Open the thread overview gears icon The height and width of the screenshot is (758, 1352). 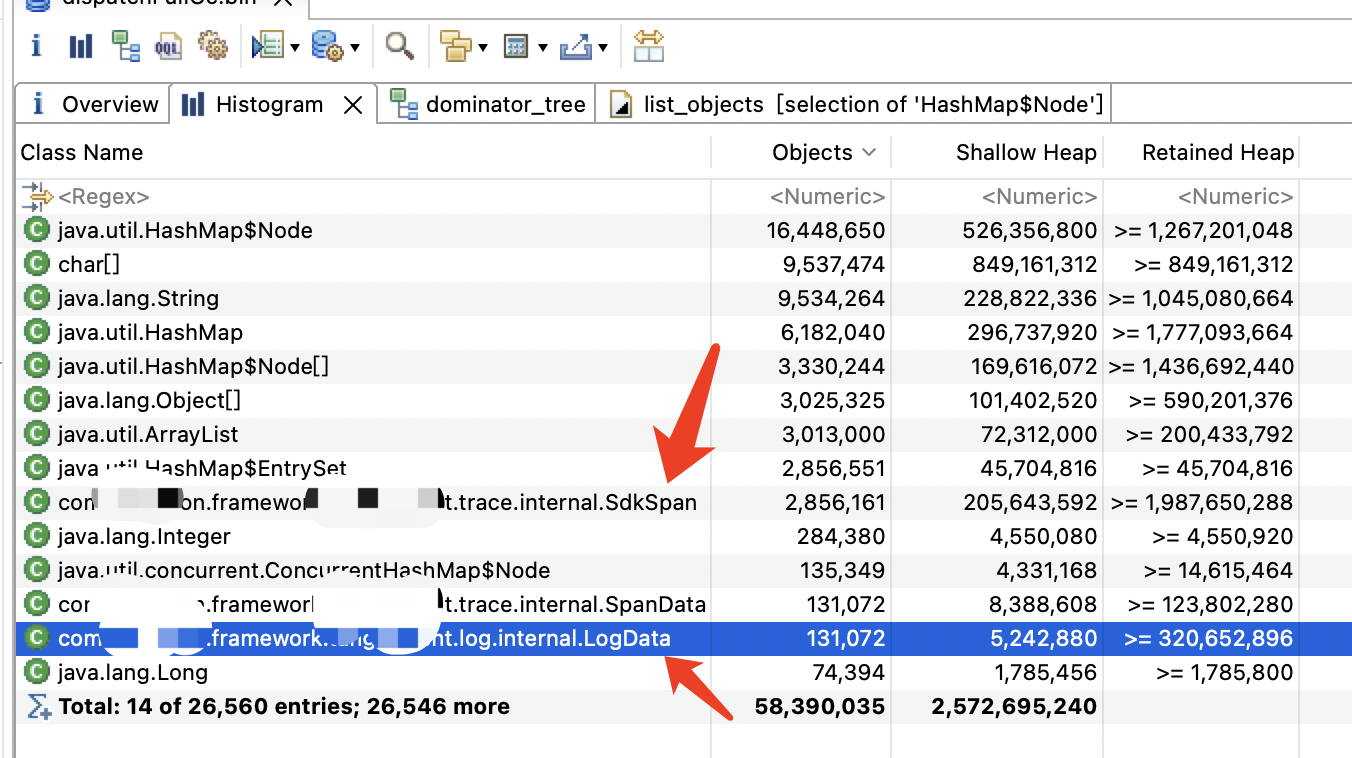(x=213, y=46)
